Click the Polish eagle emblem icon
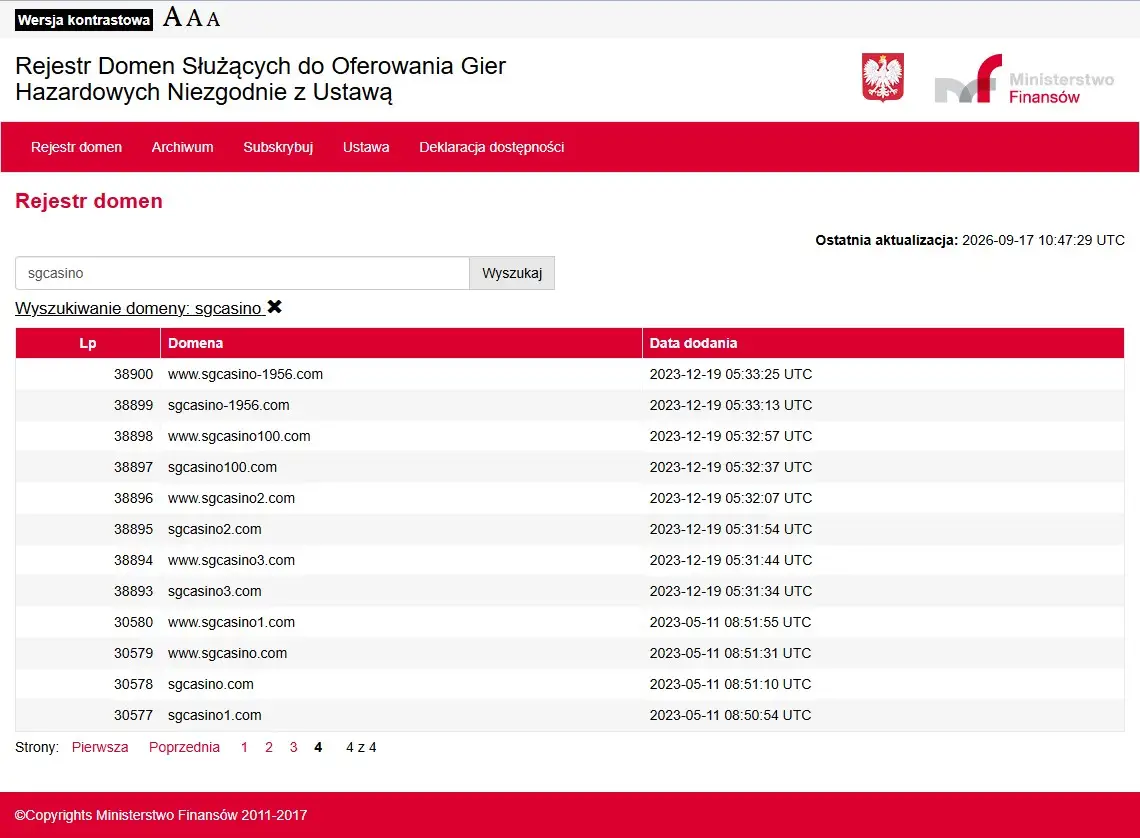Image resolution: width=1140 pixels, height=838 pixels. [x=883, y=77]
